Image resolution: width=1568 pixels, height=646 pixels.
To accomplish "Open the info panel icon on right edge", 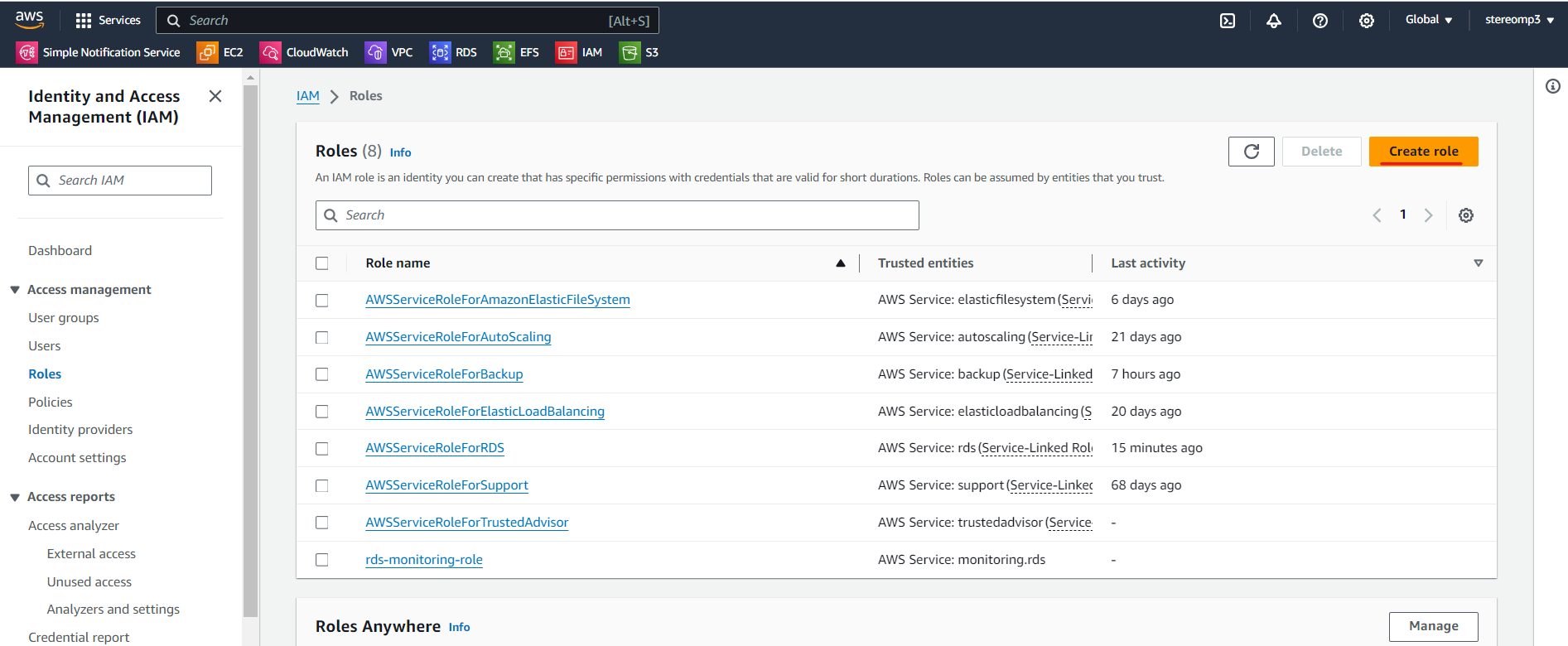I will 1553,86.
